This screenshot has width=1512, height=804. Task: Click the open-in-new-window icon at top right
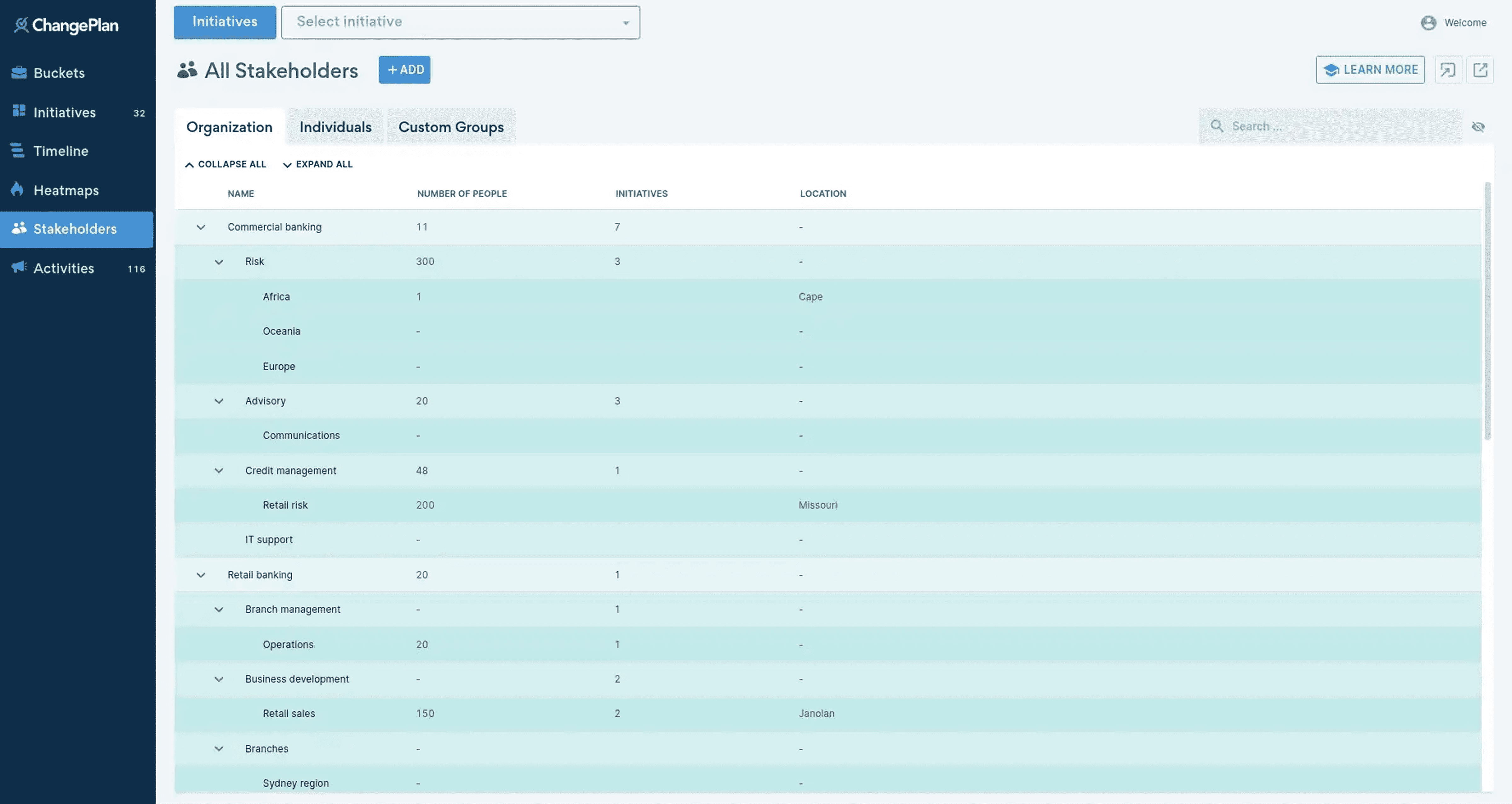1480,70
